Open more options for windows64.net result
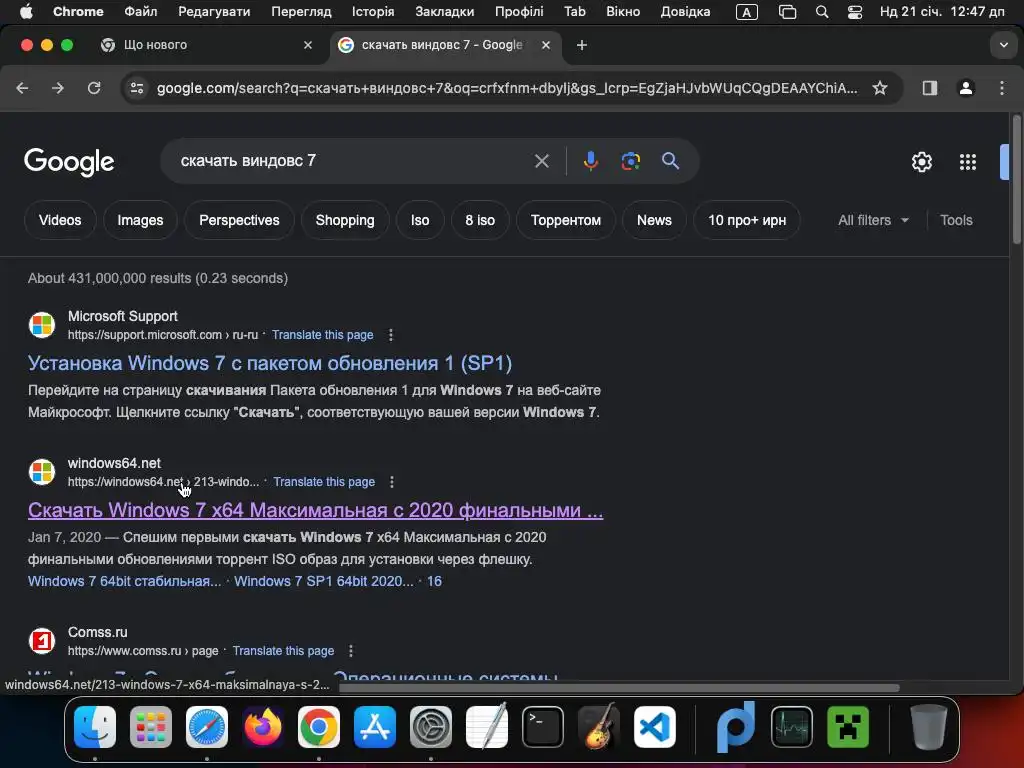Screen dimensions: 1024x768 point(392,482)
